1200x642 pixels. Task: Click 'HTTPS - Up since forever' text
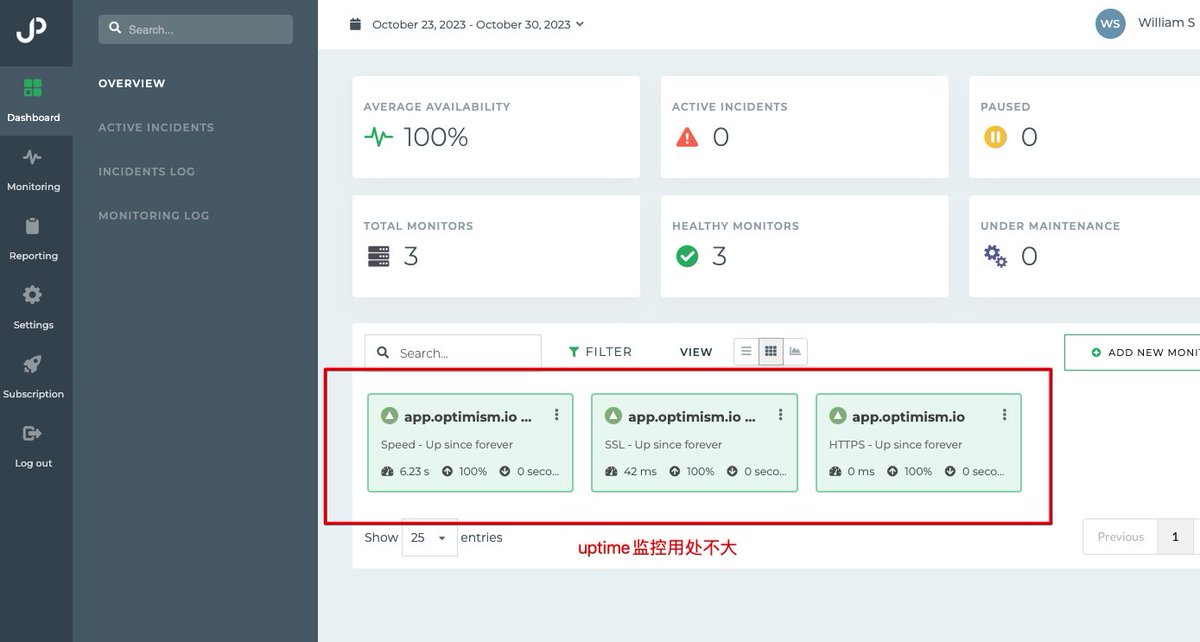pos(896,444)
